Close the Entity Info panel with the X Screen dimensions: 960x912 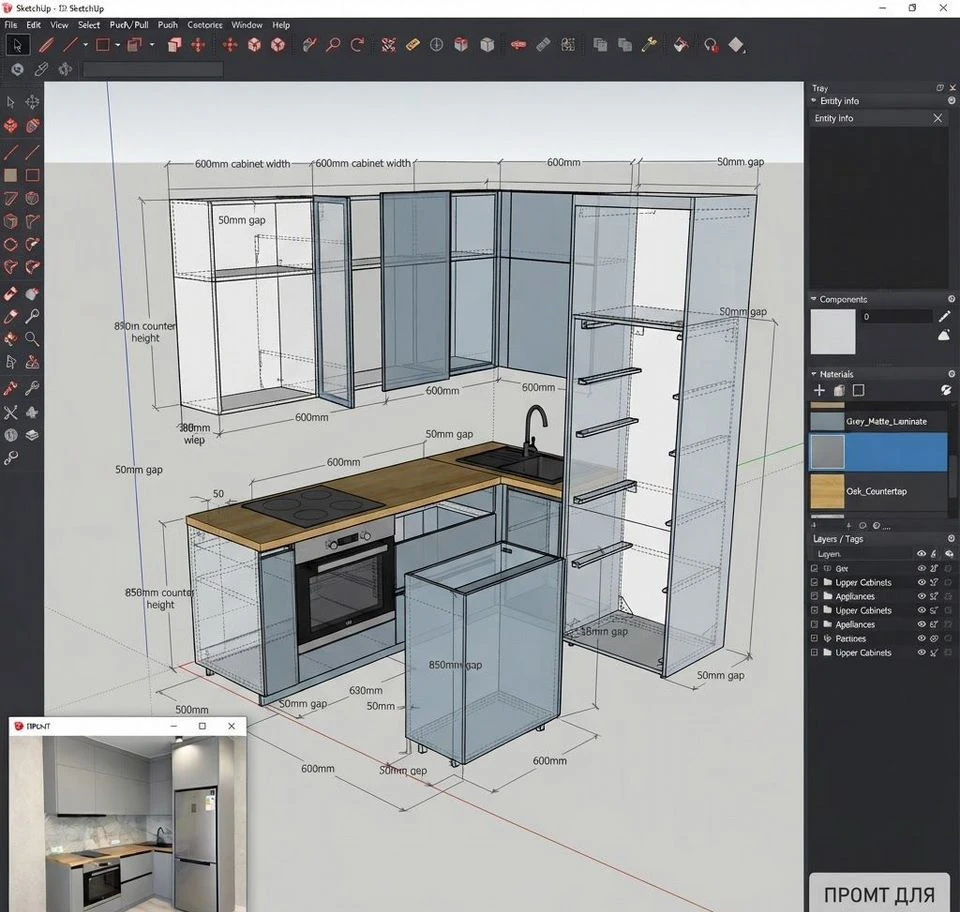click(x=937, y=118)
